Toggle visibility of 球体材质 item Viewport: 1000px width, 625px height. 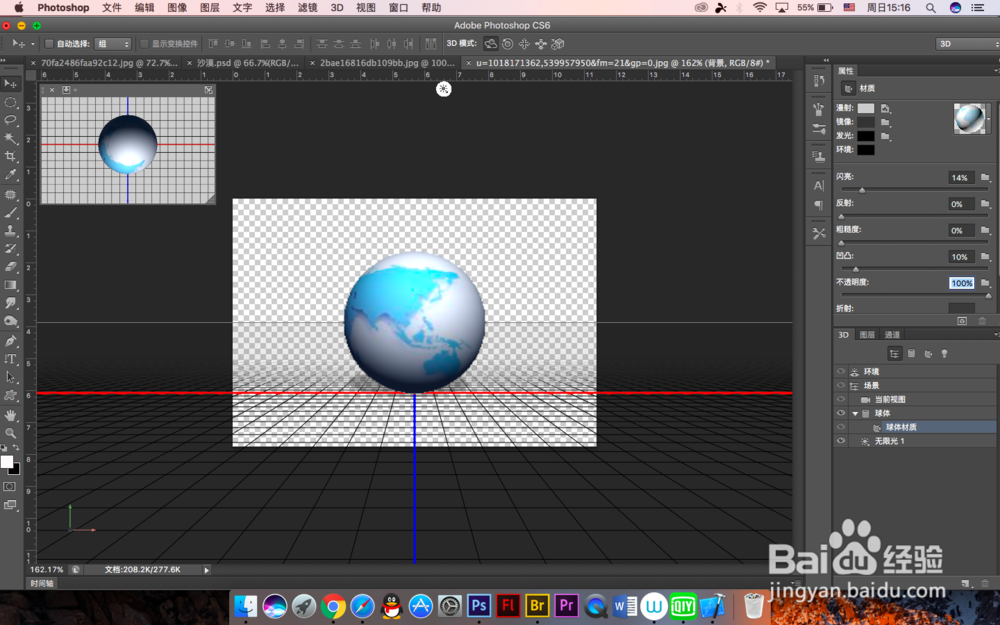841,427
